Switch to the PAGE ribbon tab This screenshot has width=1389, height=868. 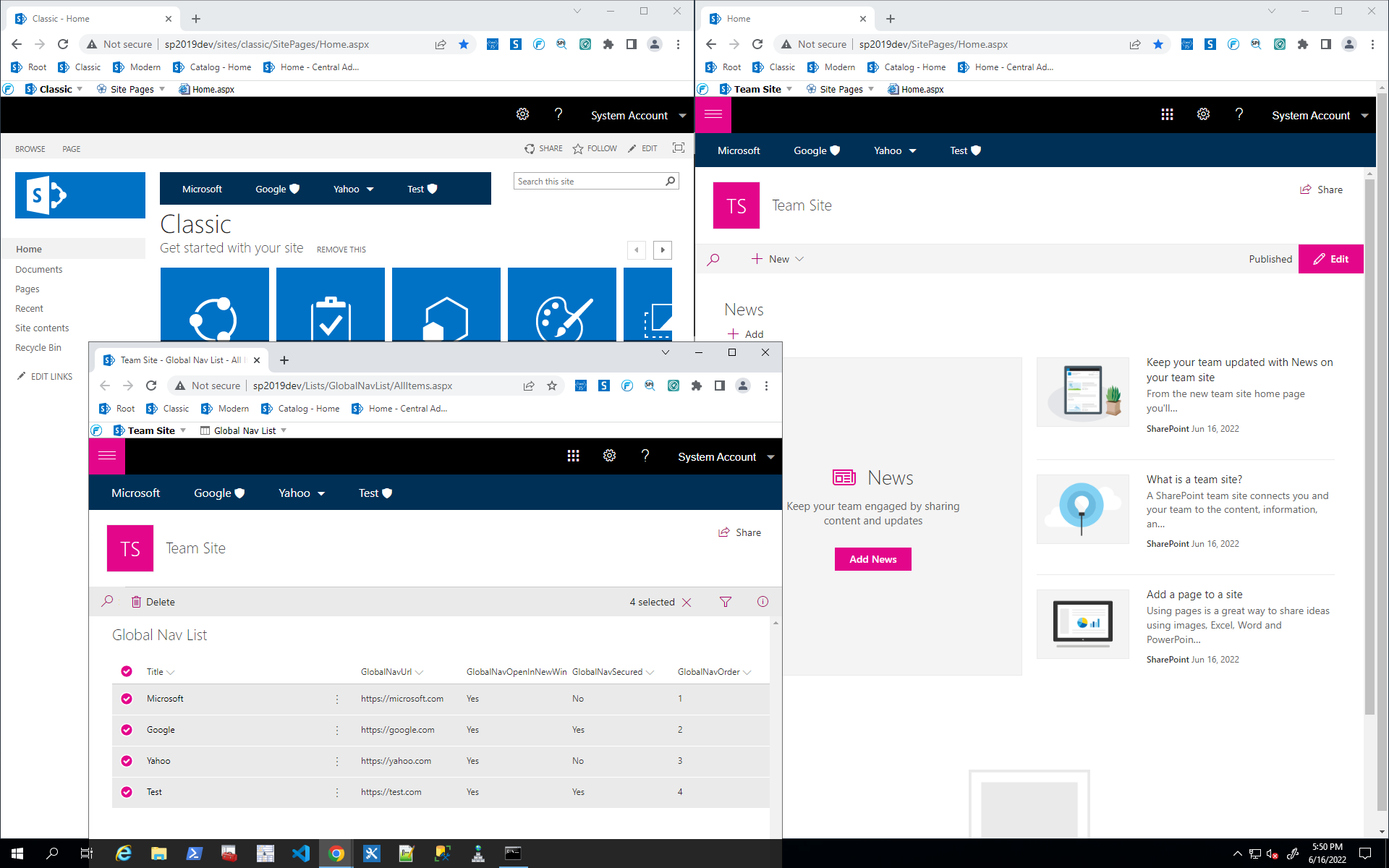[71, 149]
